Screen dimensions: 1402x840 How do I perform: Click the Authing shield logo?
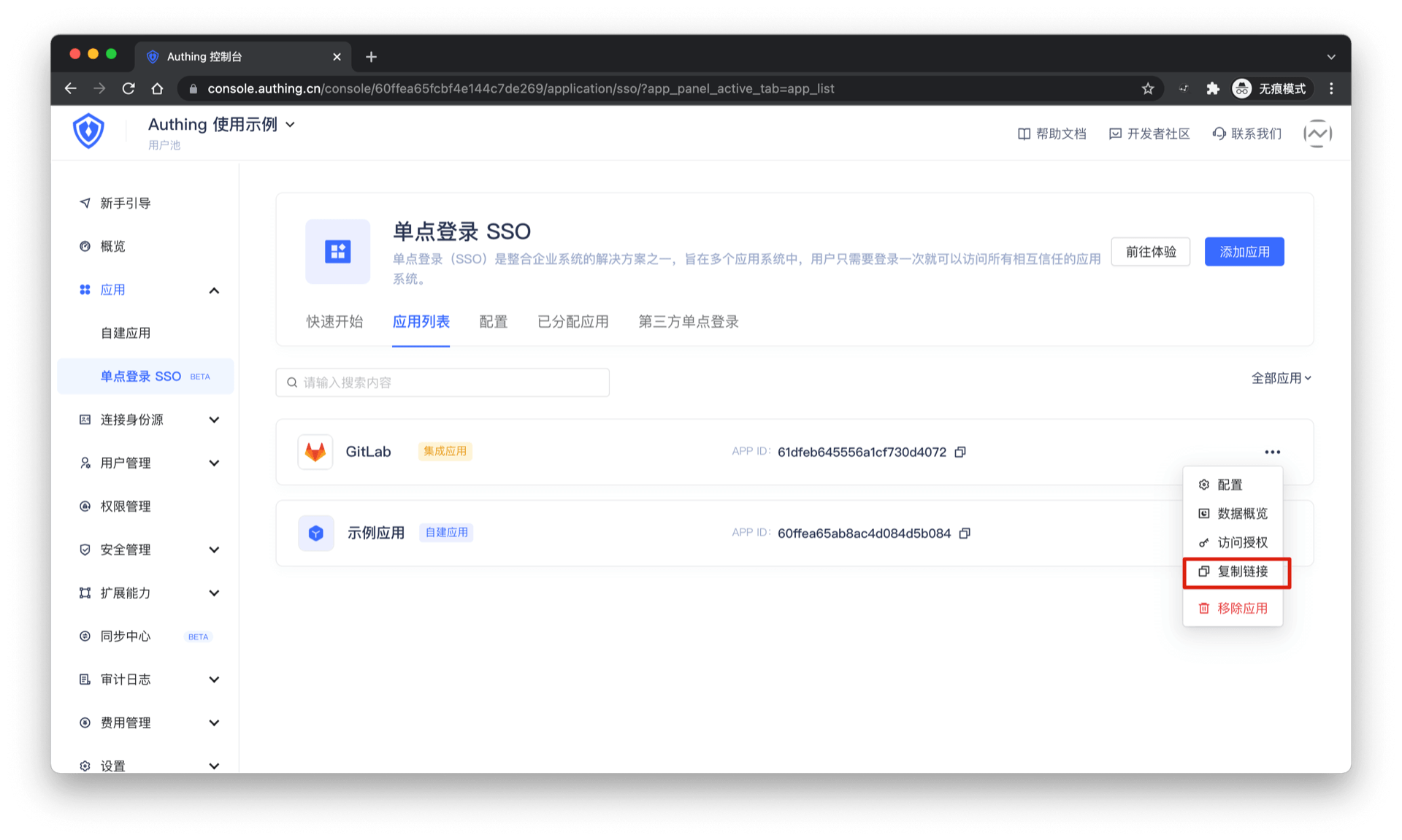coord(88,131)
